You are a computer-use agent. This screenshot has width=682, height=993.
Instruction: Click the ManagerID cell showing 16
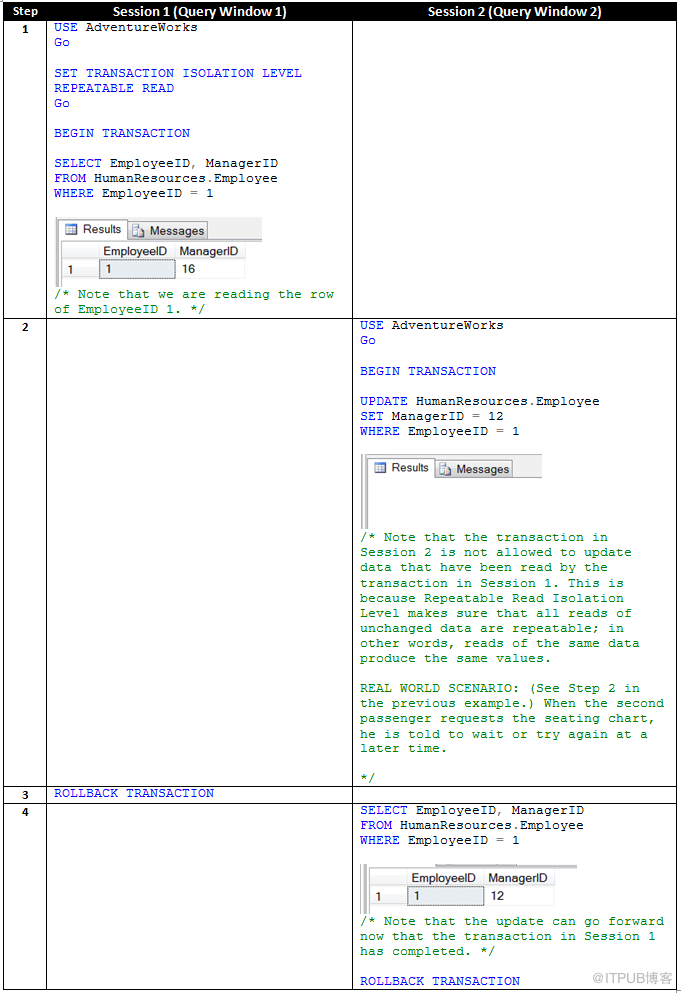pos(210,269)
